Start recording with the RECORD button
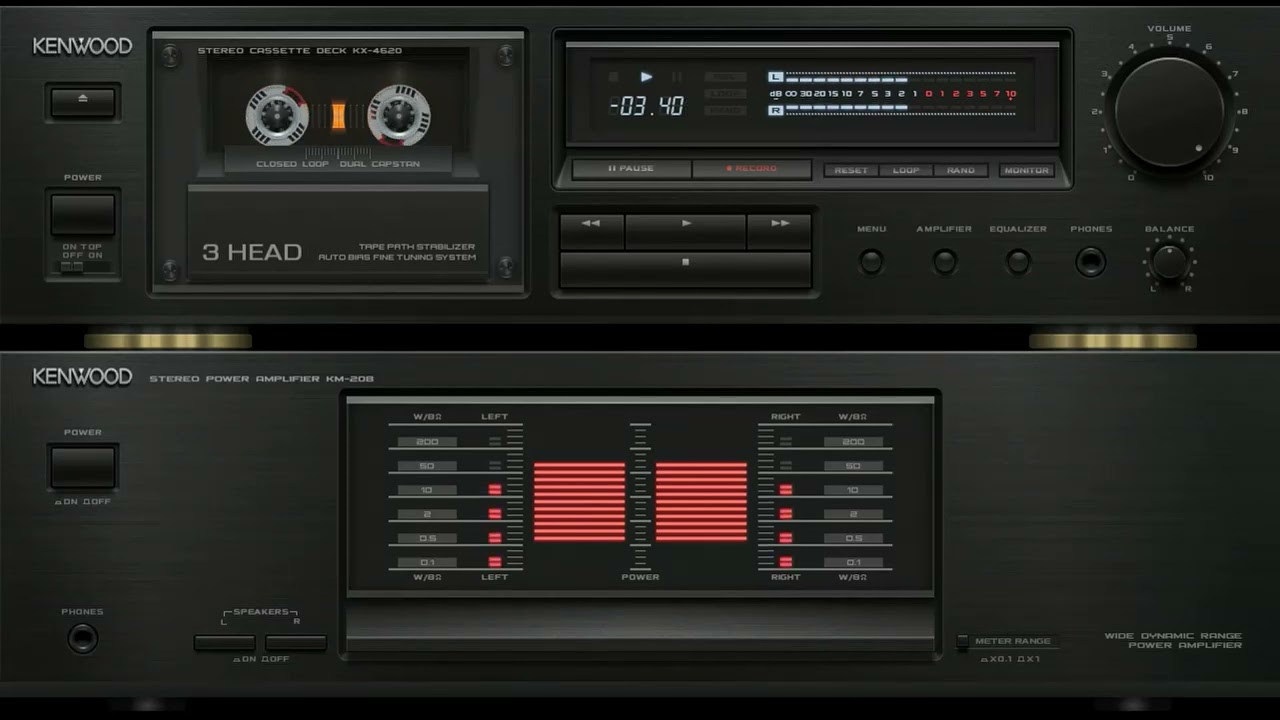 tap(751, 169)
